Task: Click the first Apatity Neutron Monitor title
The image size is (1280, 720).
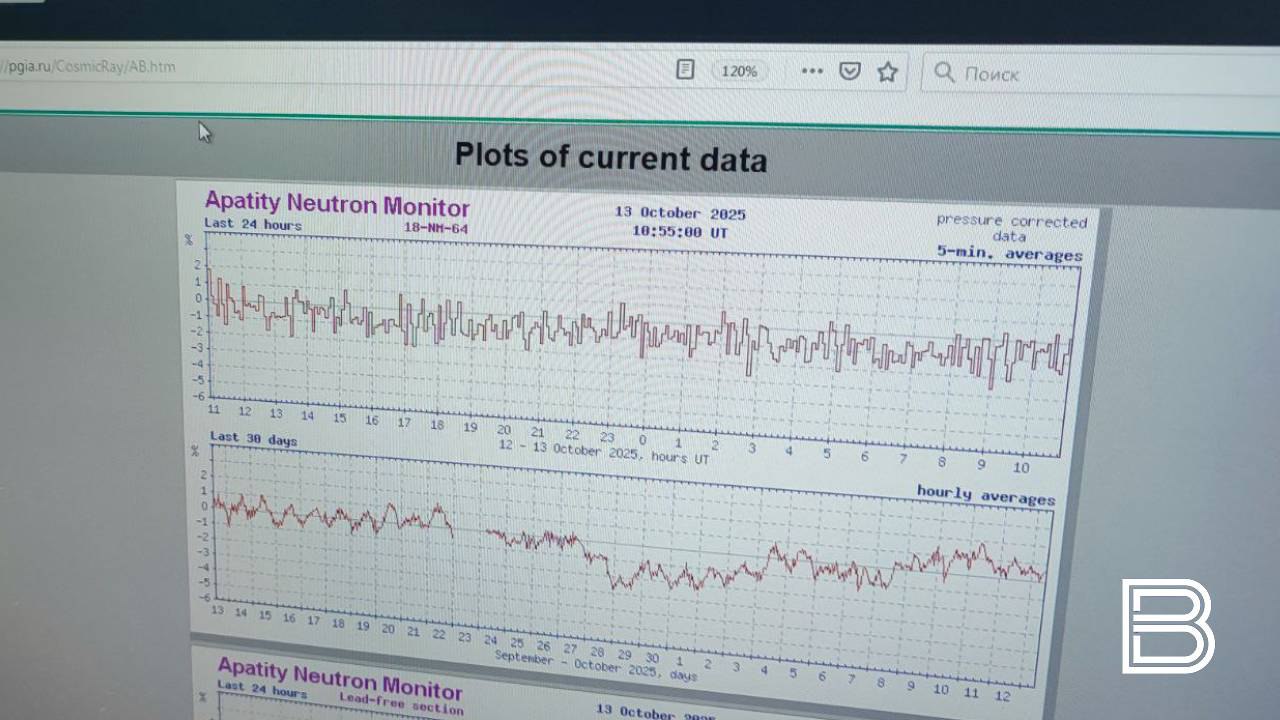Action: coord(337,204)
